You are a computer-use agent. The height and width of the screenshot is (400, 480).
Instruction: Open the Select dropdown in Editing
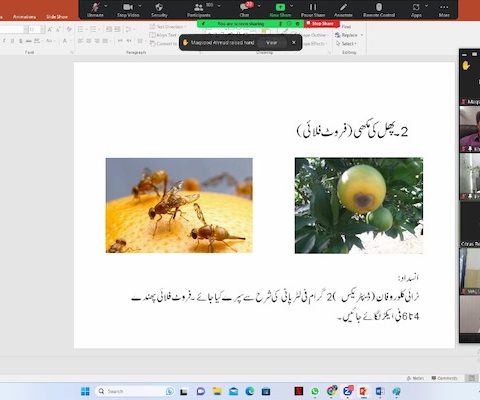point(346,44)
